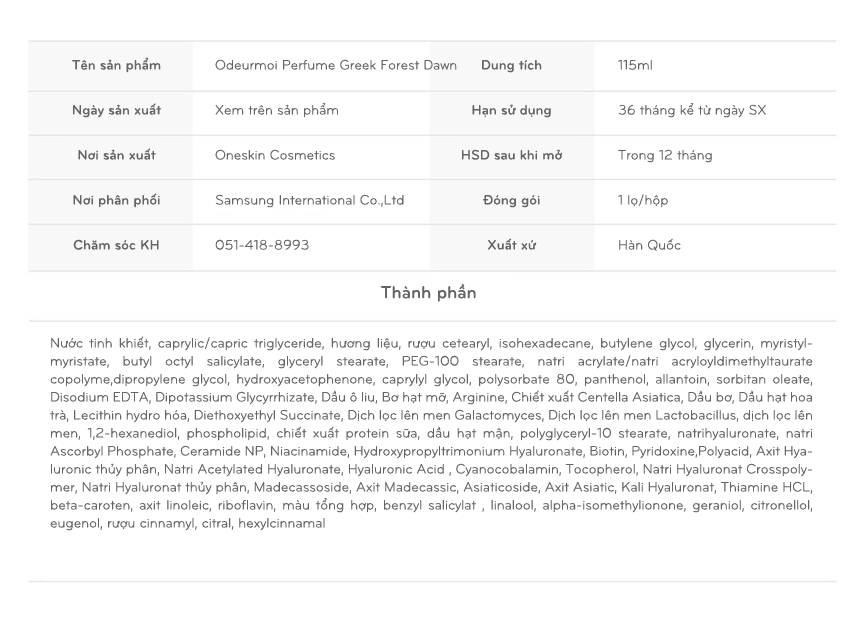Select the 'Hạn sử dụng' label cell
This screenshot has width=860, height=621.
point(511,111)
